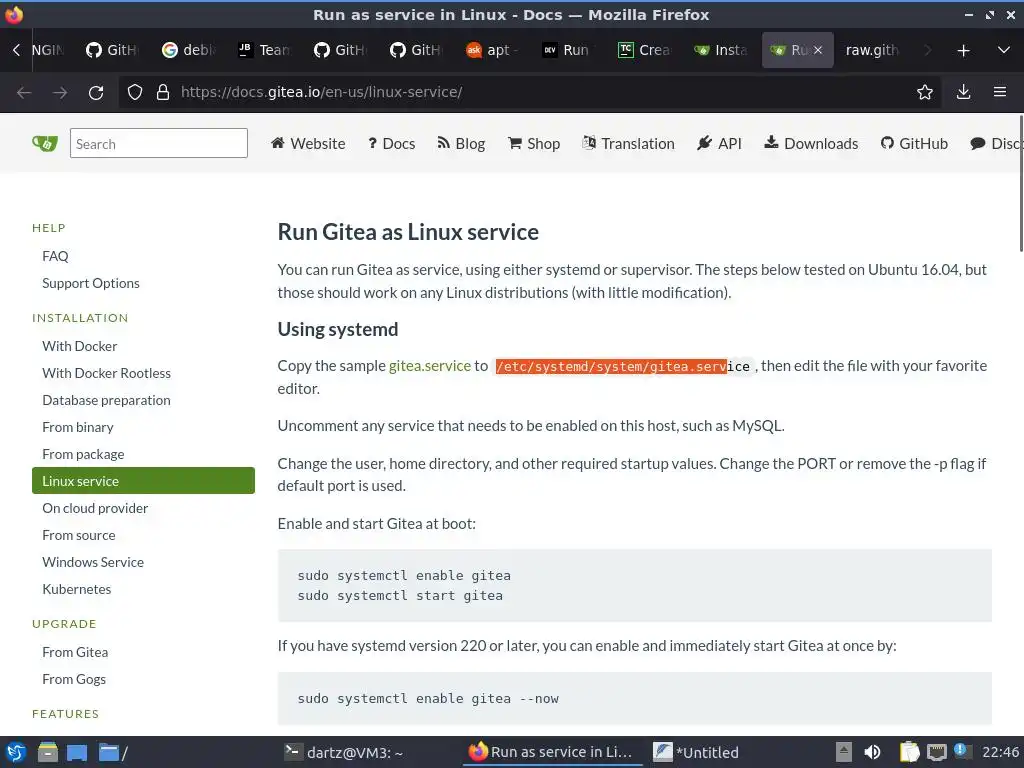
Task: Click the volume speaker tray icon
Action: click(x=872, y=752)
